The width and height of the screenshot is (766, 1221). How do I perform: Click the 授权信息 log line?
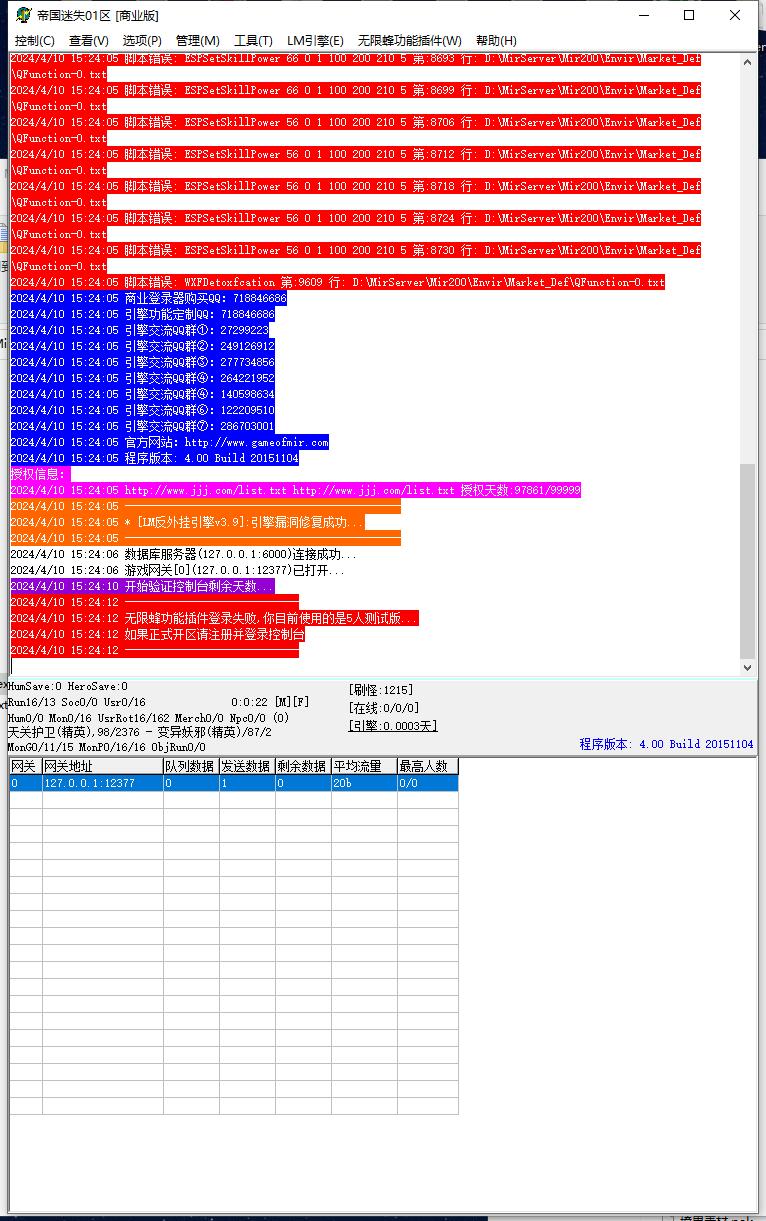click(40, 474)
